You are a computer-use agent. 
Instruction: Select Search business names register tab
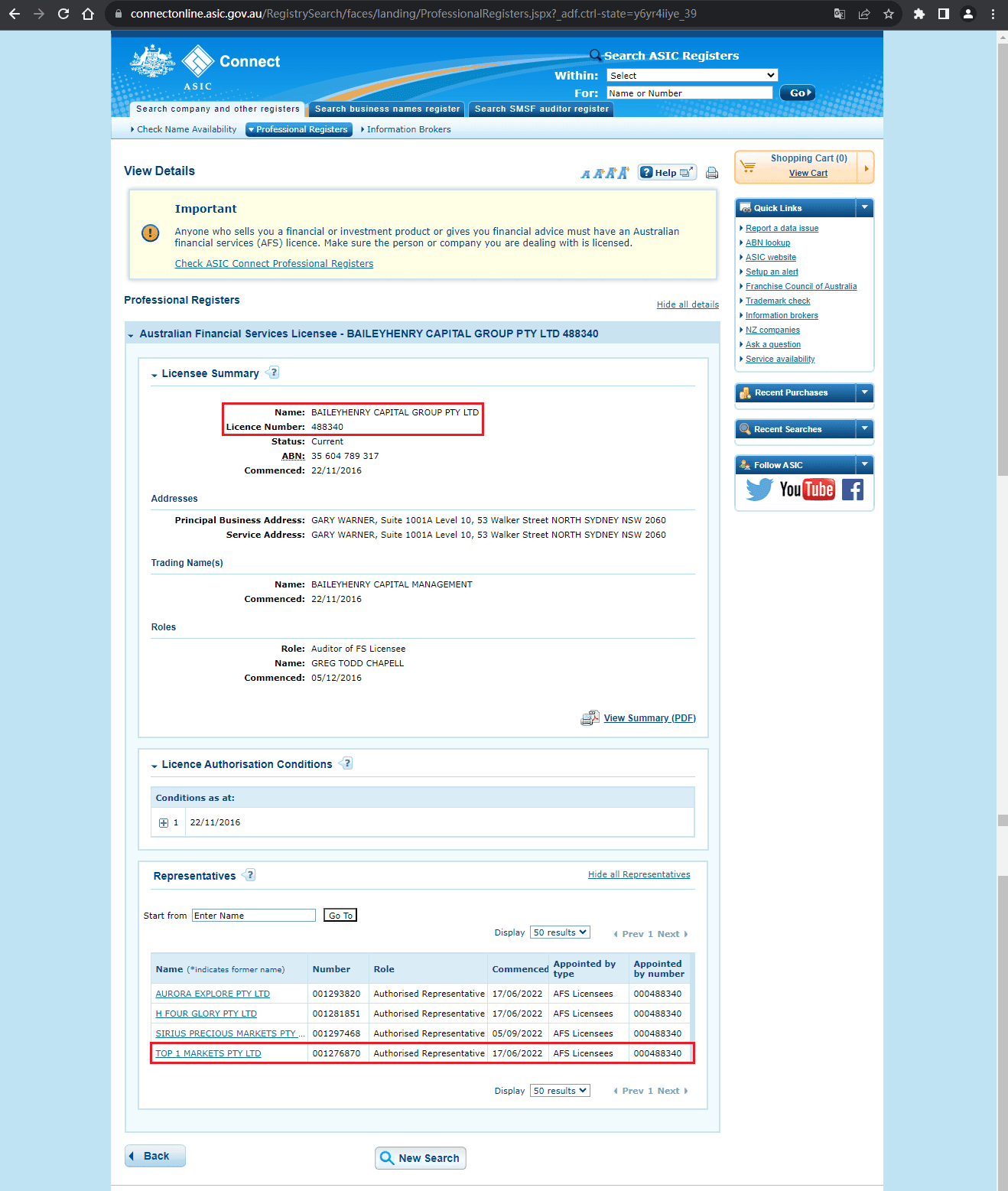387,109
